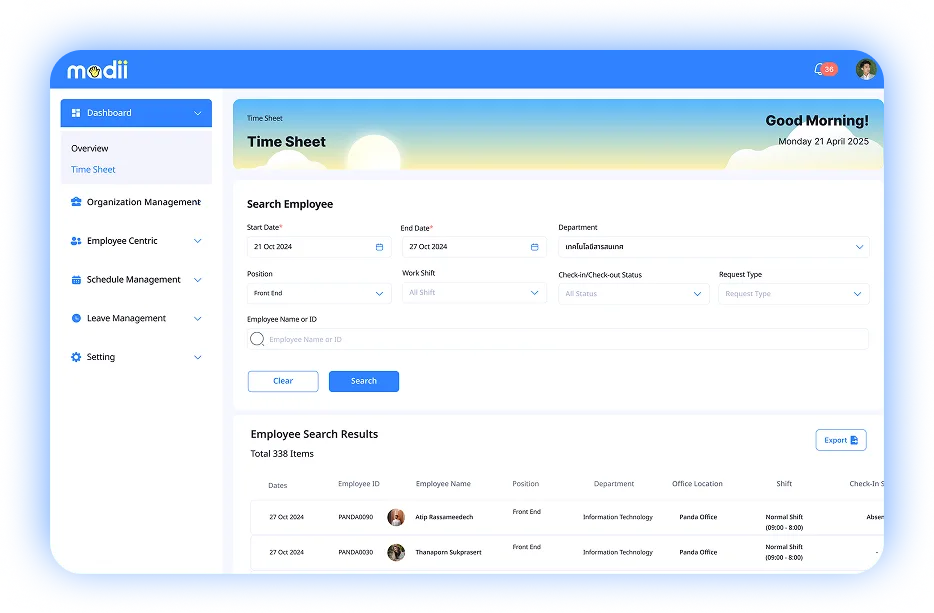
Task: Open the notifications bell icon
Action: coord(820,70)
